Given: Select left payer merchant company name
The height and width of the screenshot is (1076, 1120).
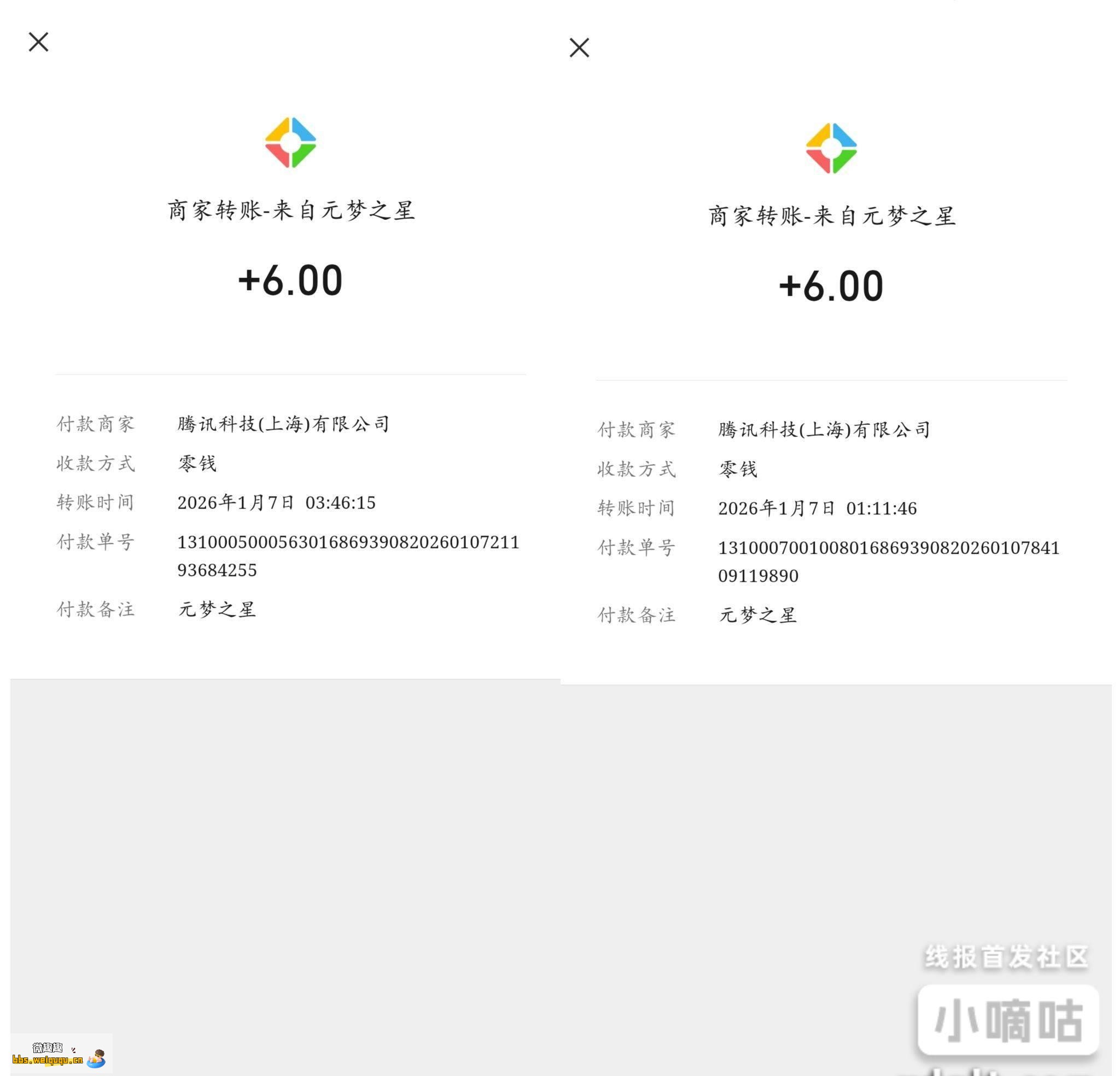Looking at the screenshot, I should coord(283,424).
